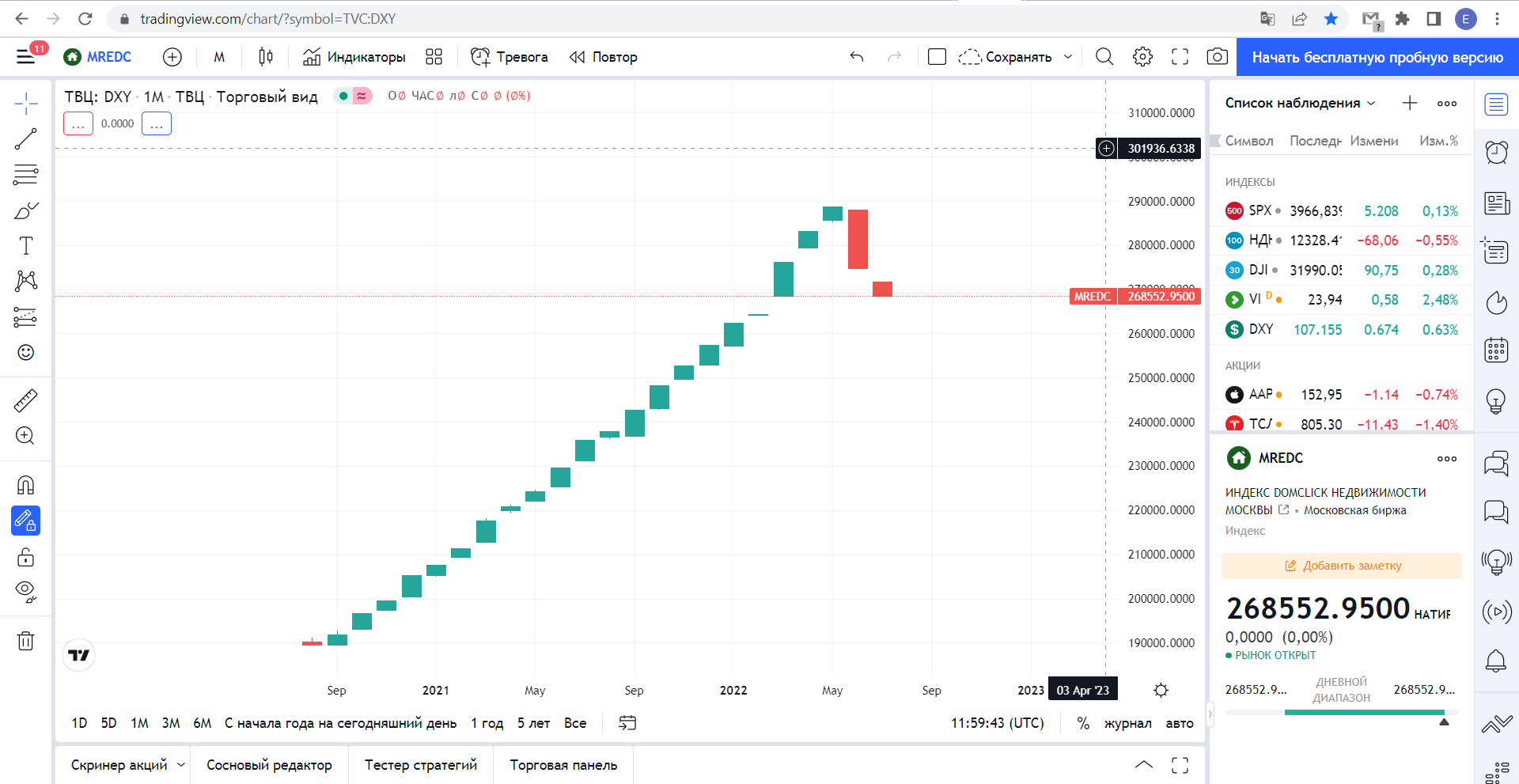1519x784 pixels.
Task: Click the compare or add symbol plus
Action: 172,57
